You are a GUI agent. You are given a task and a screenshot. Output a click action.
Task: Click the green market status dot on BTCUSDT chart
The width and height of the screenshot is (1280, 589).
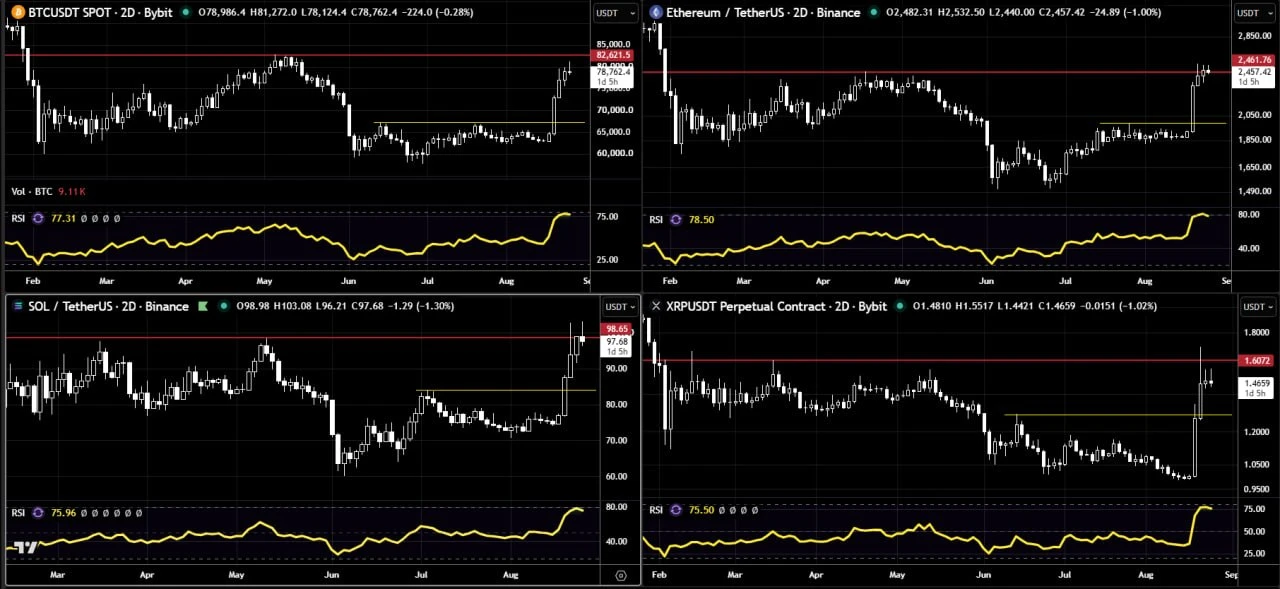click(186, 12)
